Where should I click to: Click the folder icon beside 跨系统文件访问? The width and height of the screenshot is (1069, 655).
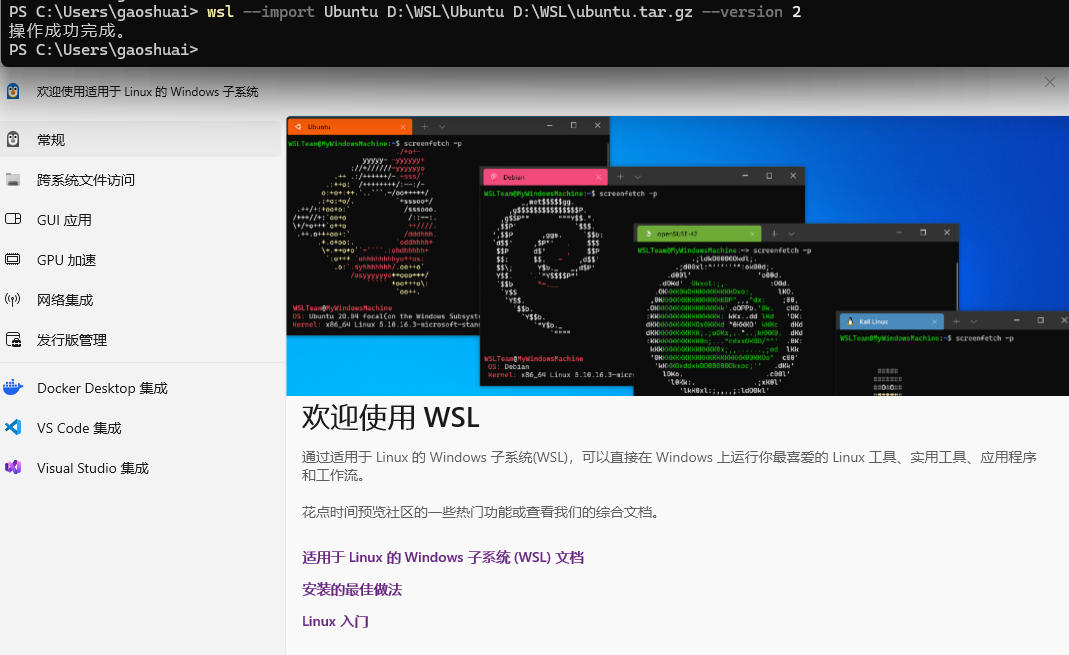[x=13, y=179]
